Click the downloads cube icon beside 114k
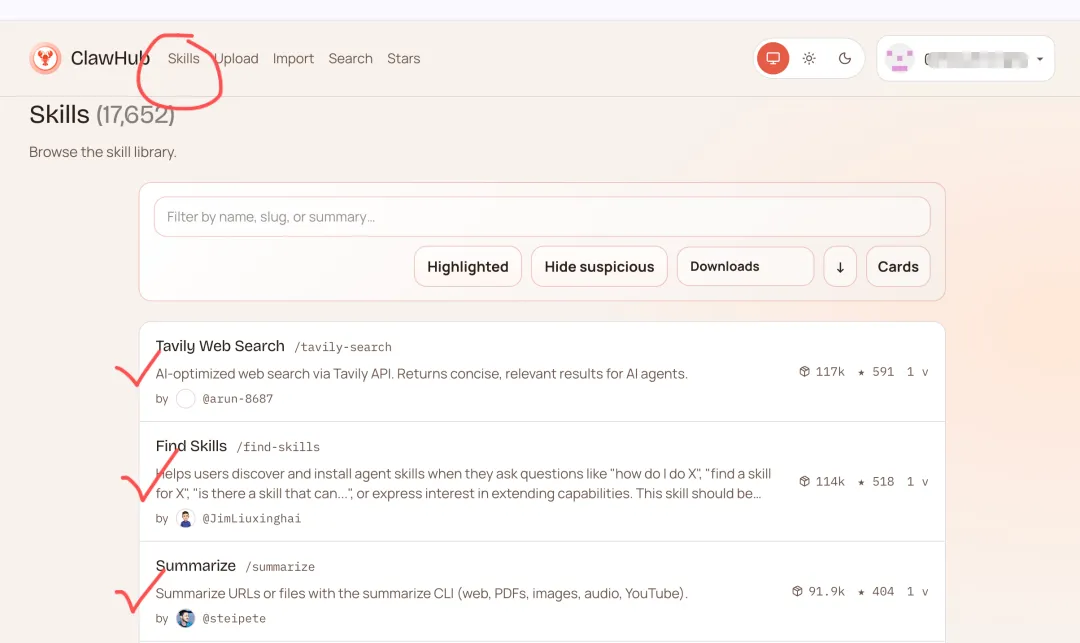This screenshot has width=1080, height=643. pyautogui.click(x=804, y=481)
